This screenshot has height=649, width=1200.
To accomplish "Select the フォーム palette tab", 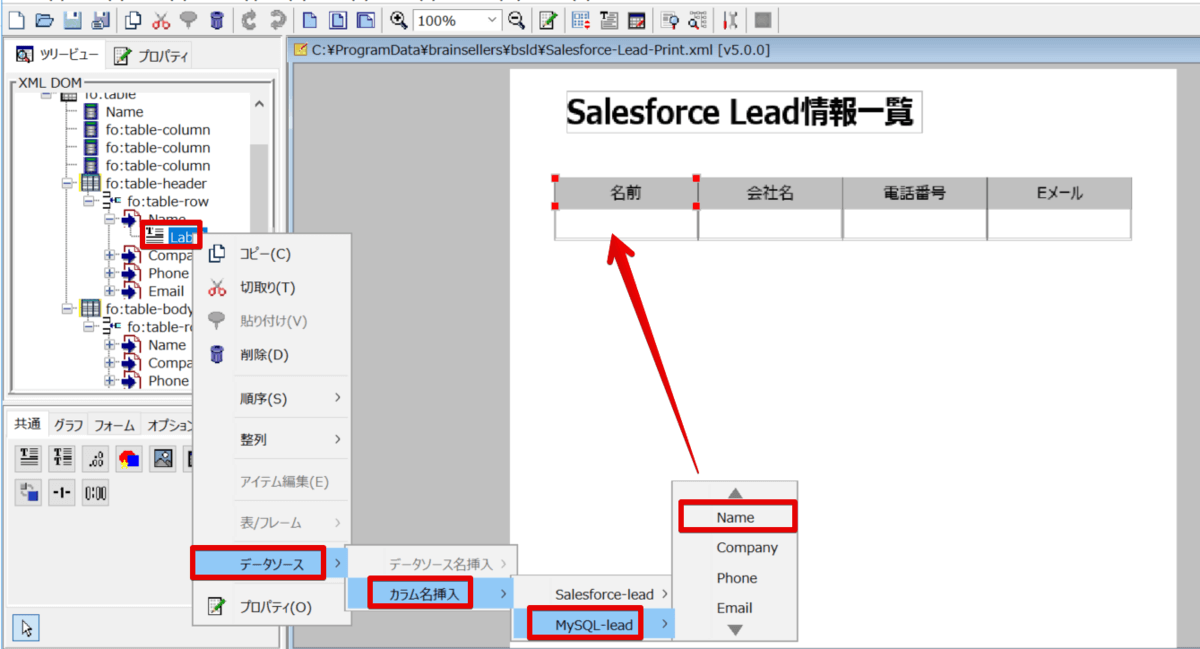I will pyautogui.click(x=115, y=424).
